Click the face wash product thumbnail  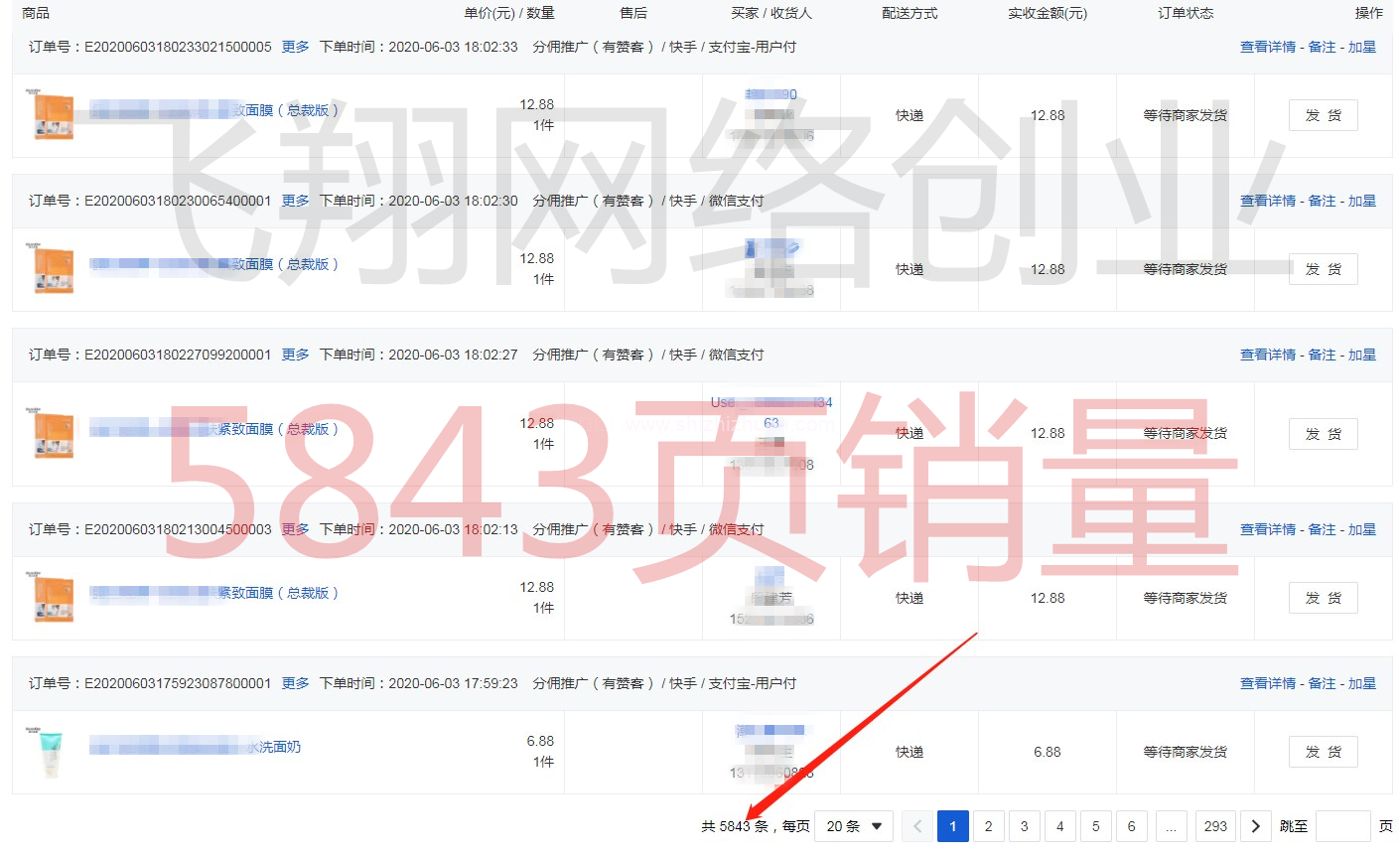[50, 753]
